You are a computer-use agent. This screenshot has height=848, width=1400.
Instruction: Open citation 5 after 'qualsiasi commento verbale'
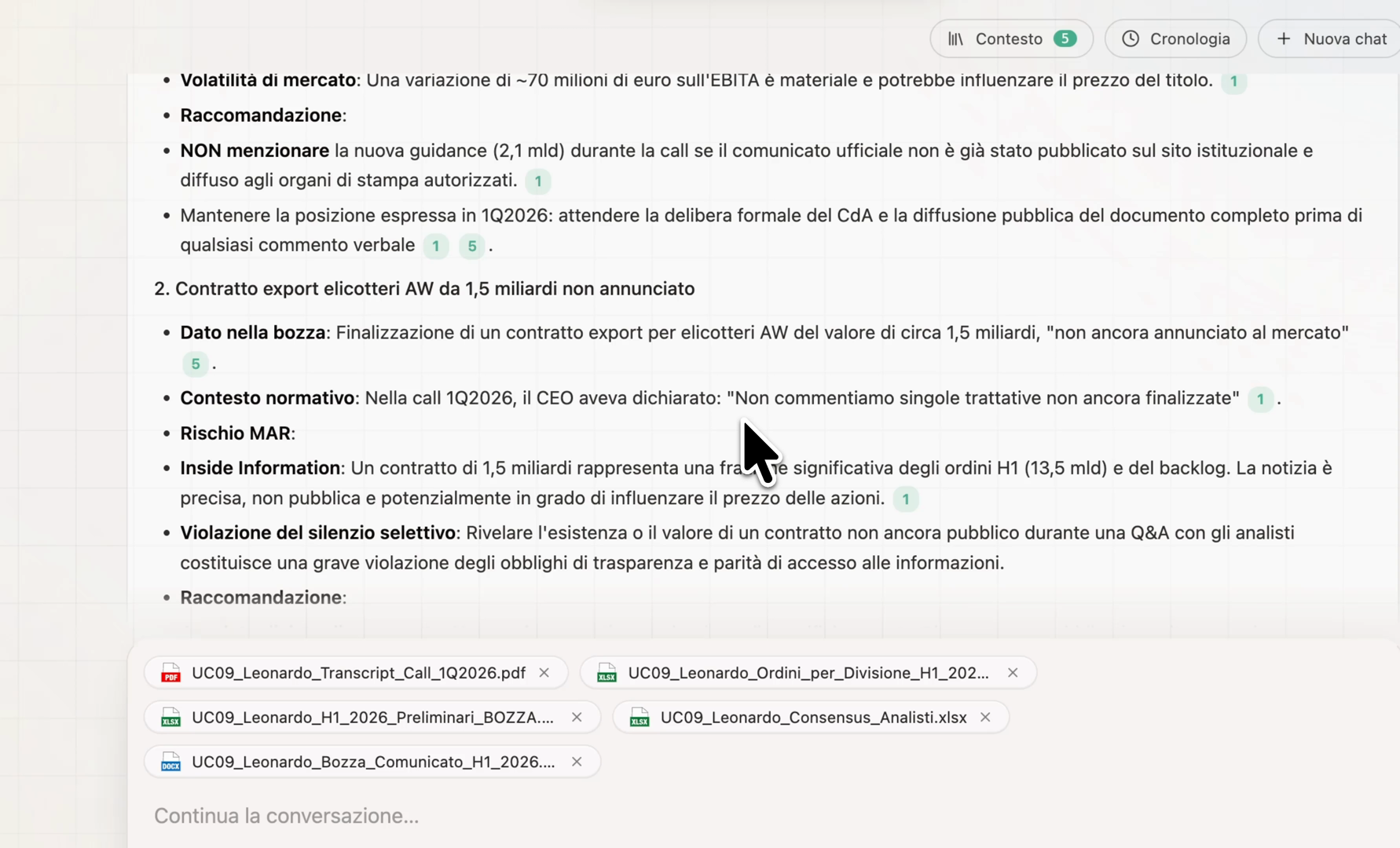[x=472, y=246]
